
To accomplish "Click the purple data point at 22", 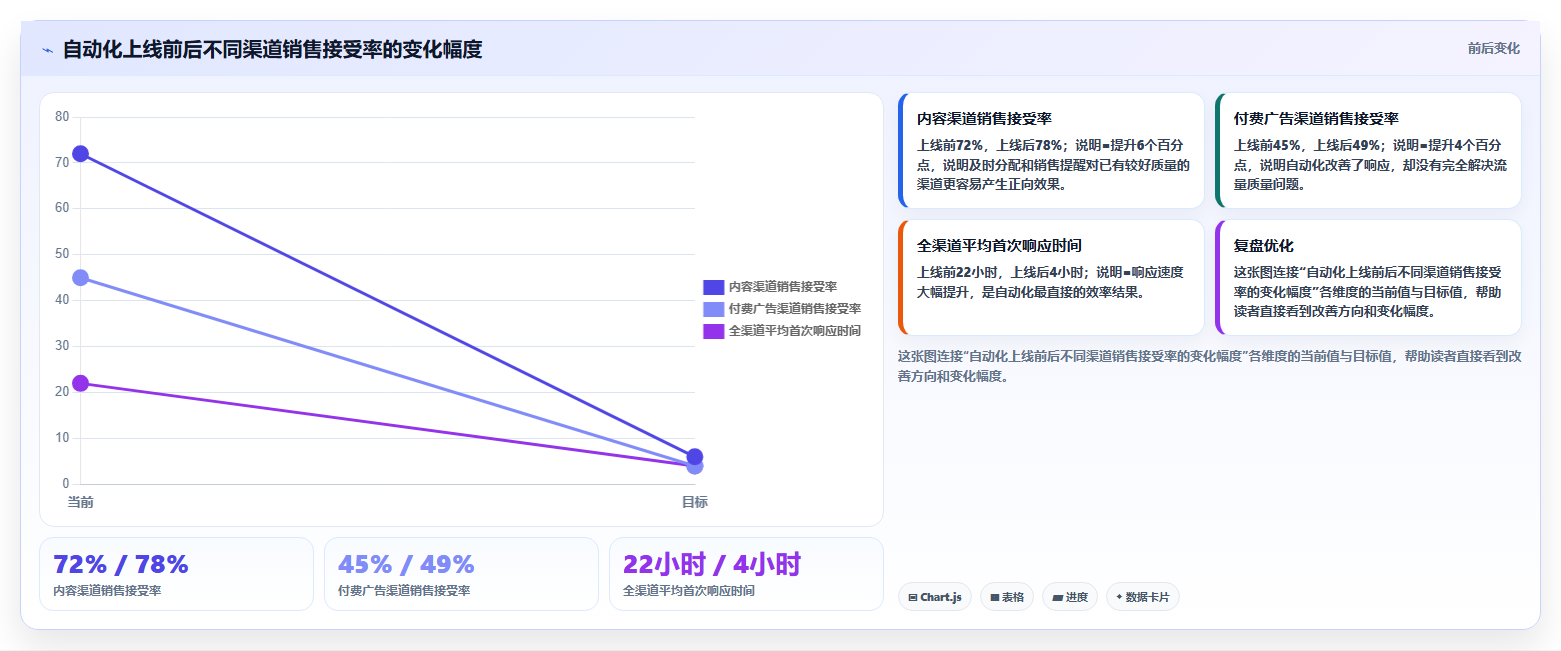I will tap(81, 383).
